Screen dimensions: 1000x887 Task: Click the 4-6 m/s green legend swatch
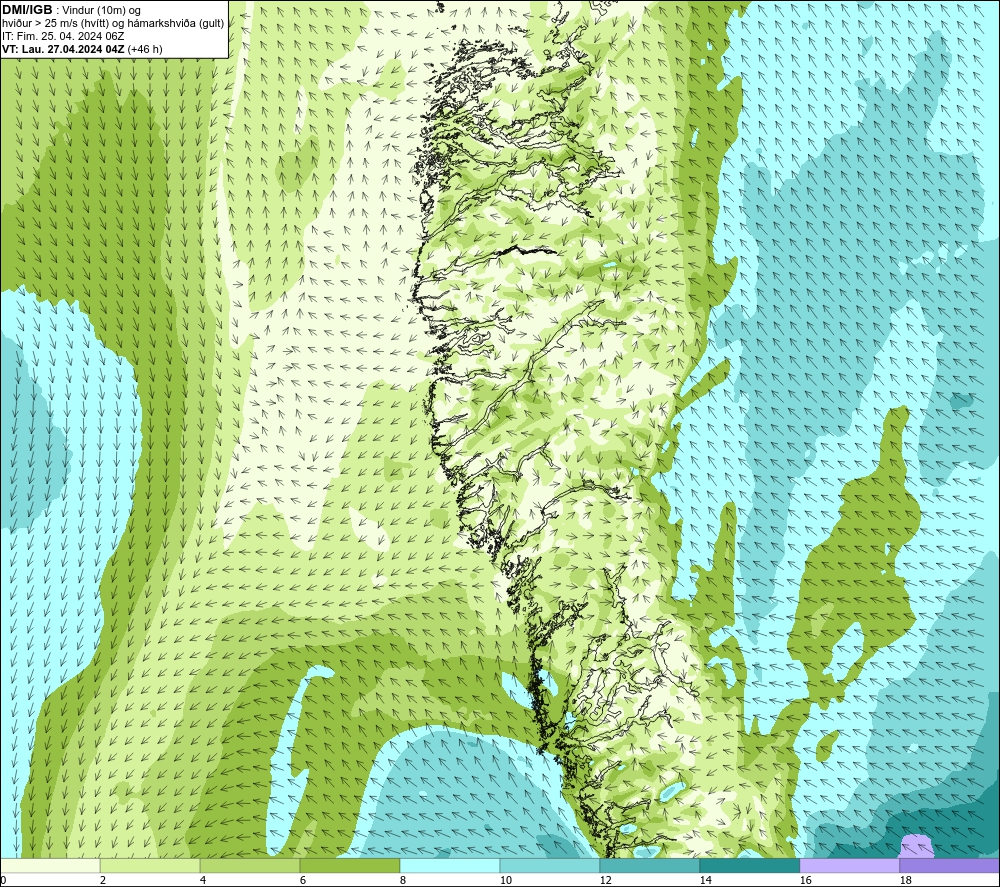pos(250,865)
